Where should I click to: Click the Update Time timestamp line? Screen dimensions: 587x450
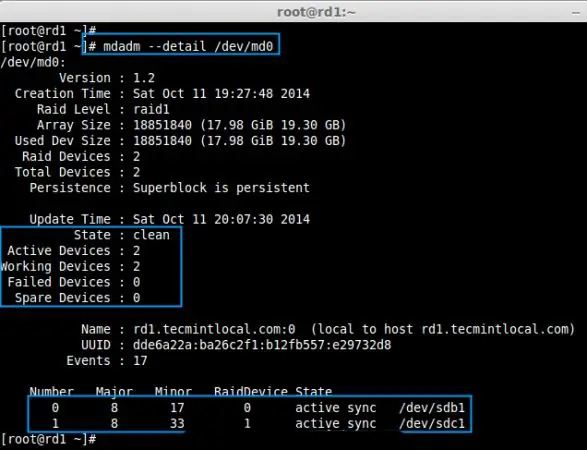pyautogui.click(x=170, y=219)
